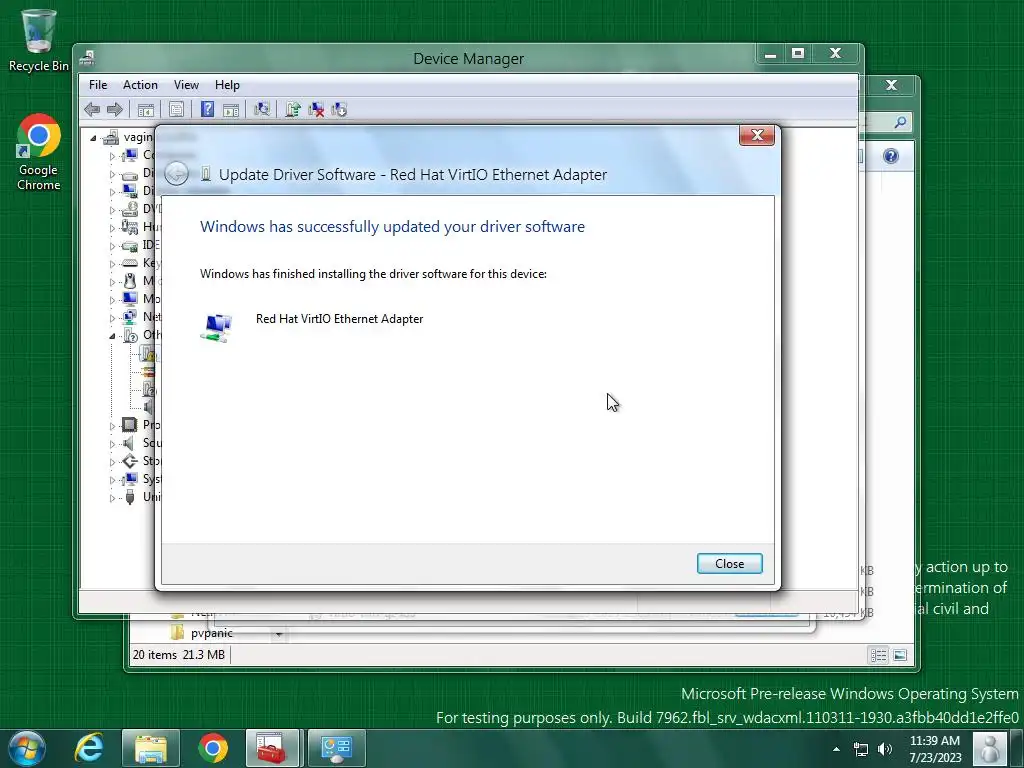The image size is (1024, 768).
Task: Open the Recycle Bin desktop icon
Action: [x=39, y=39]
